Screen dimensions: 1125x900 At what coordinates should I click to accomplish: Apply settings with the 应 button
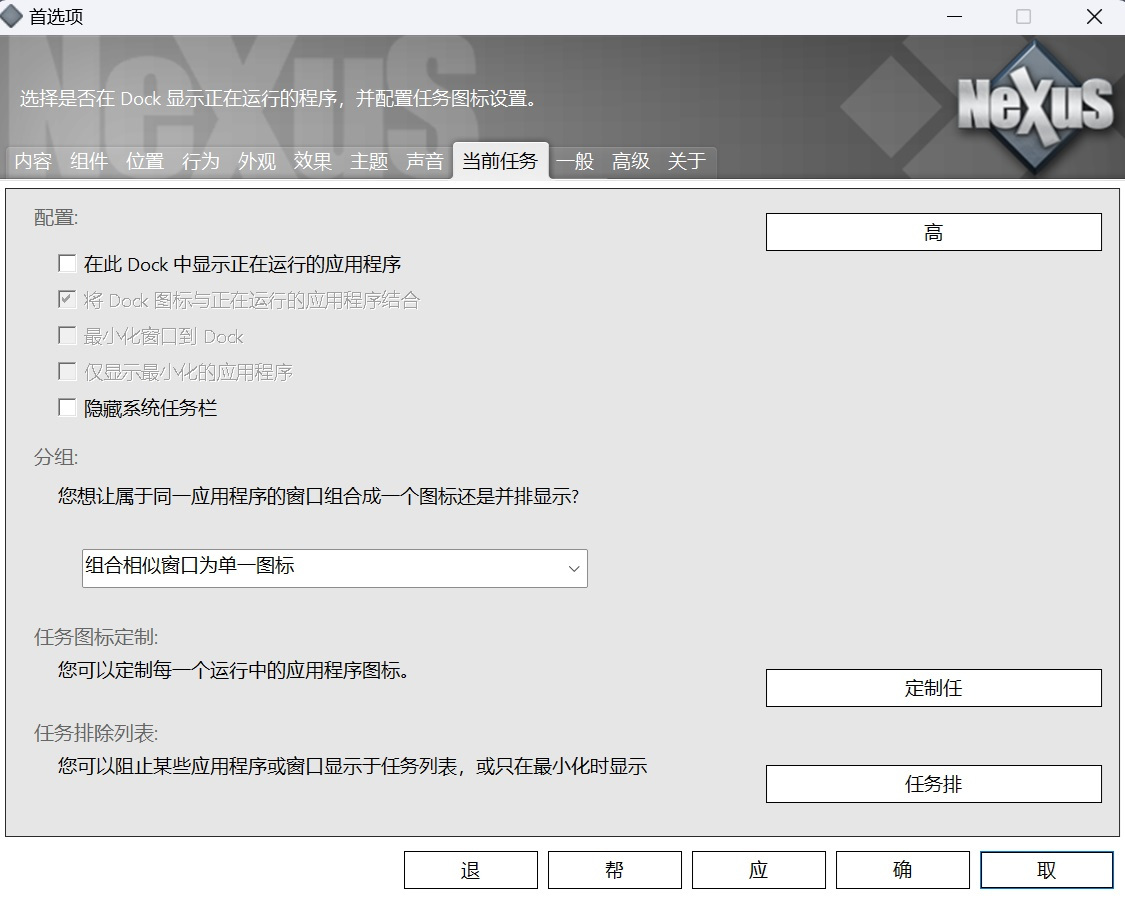pos(758,870)
